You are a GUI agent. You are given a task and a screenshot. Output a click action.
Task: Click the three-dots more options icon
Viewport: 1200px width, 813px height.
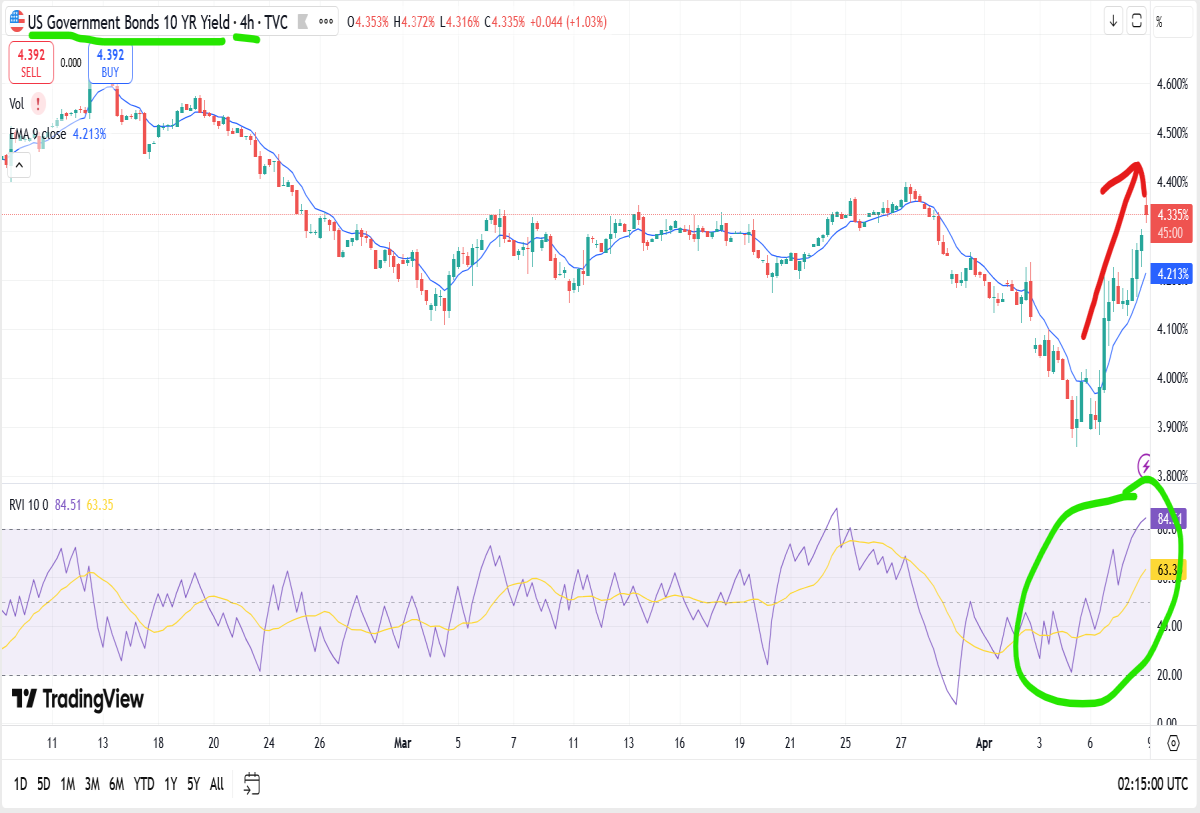tap(326, 22)
